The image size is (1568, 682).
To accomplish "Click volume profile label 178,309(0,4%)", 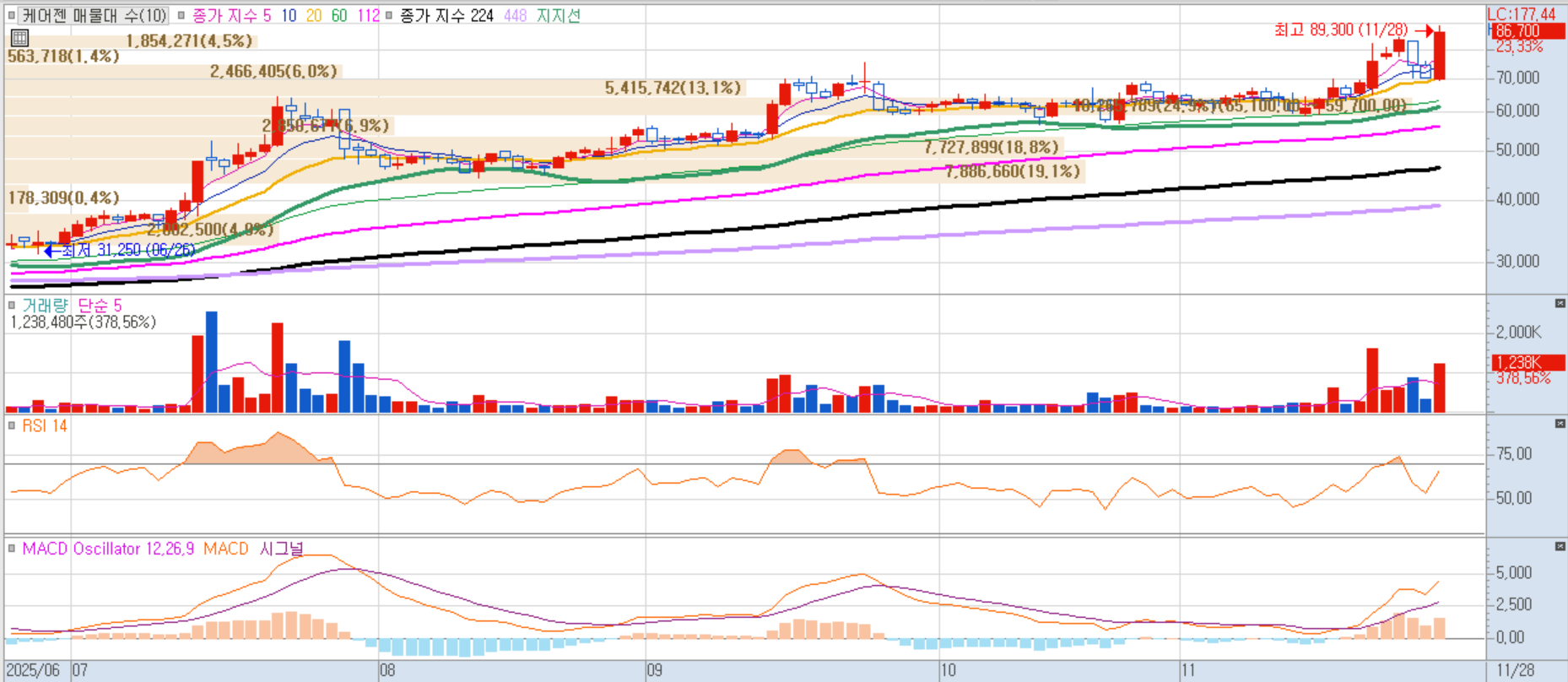I will [x=63, y=198].
